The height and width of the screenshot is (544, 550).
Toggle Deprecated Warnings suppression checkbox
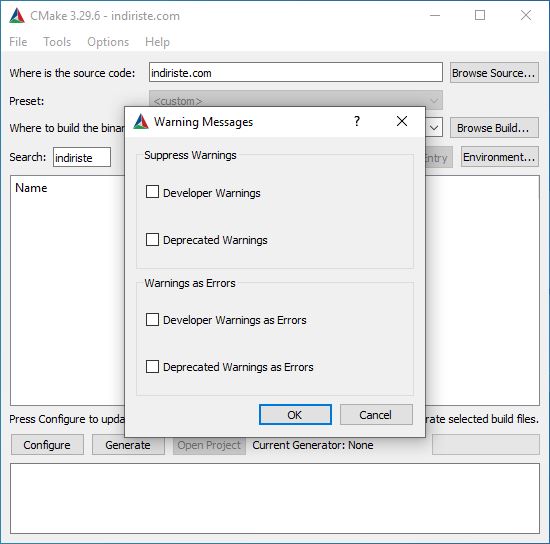pos(152,240)
